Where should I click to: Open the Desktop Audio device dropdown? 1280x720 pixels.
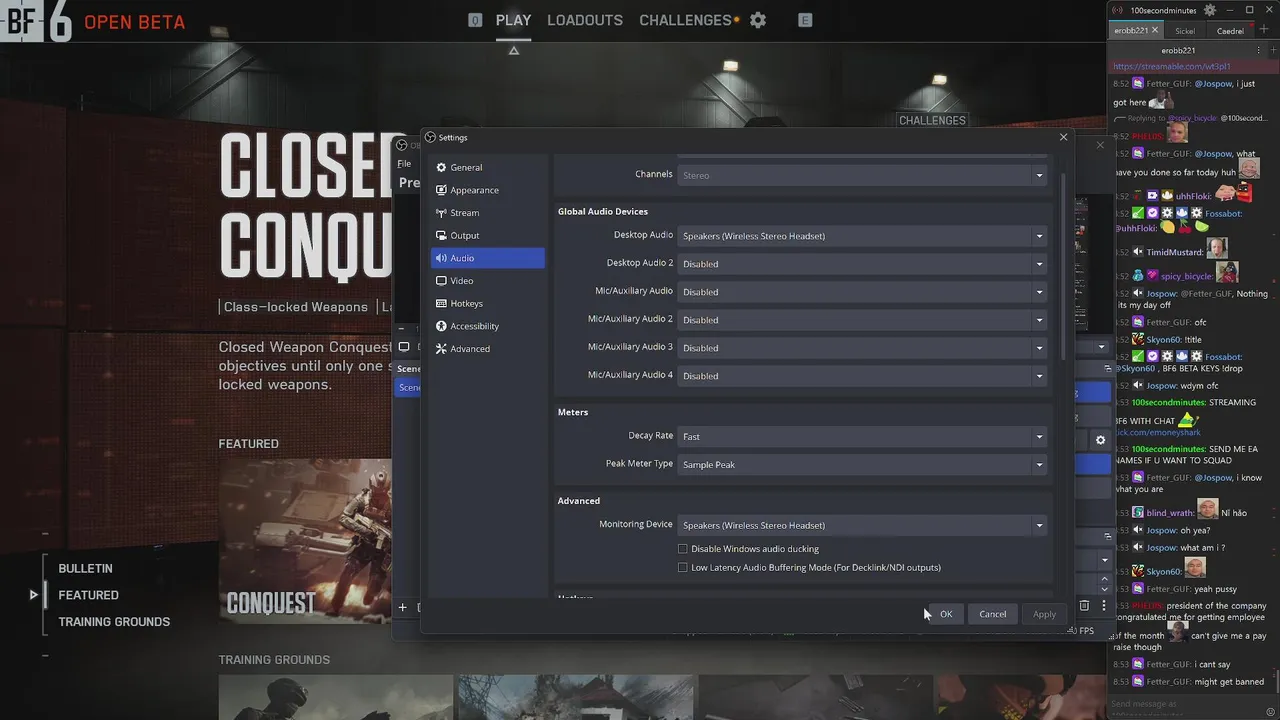point(862,236)
